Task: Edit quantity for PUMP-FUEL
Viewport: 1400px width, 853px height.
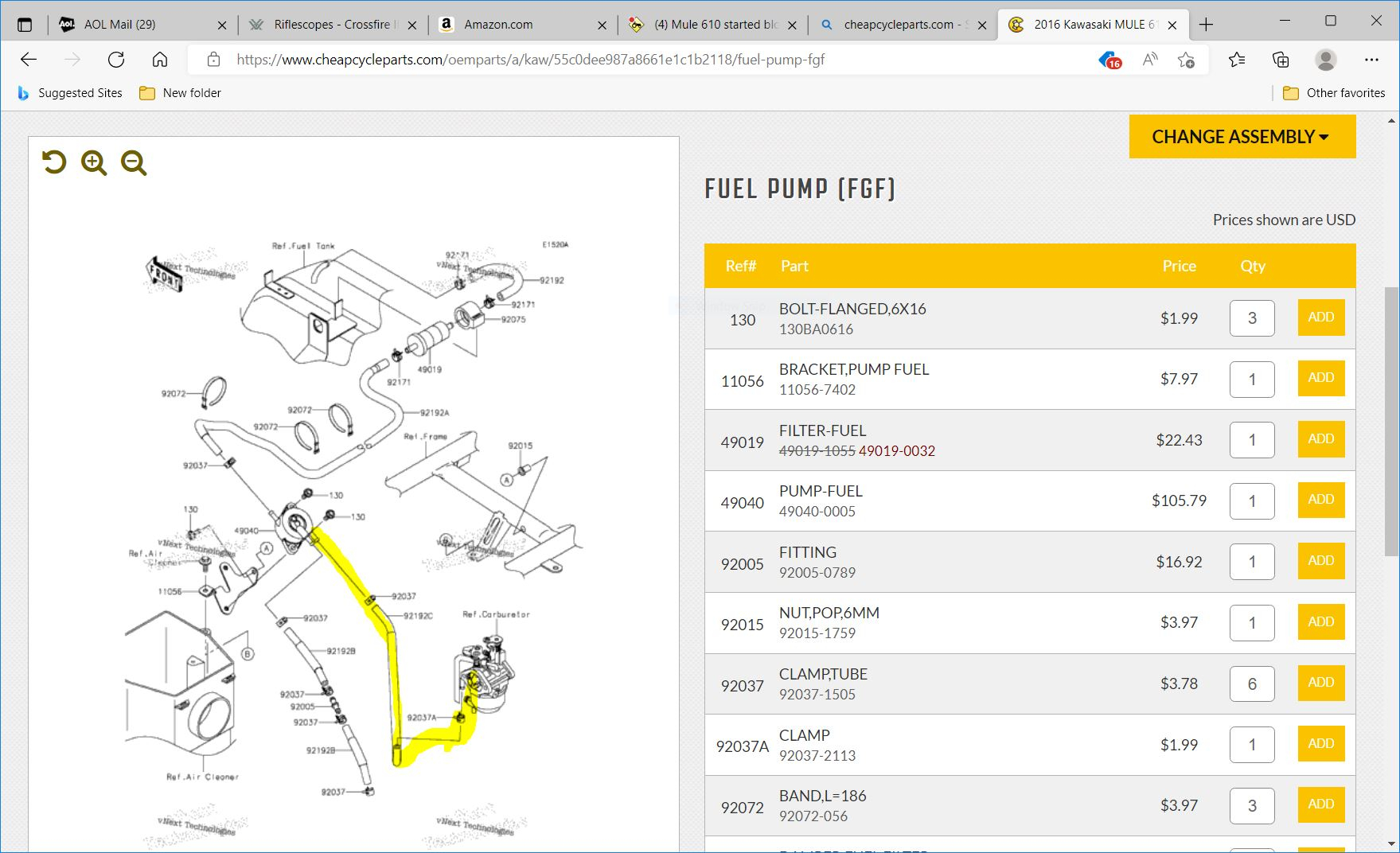Action: click(x=1252, y=501)
